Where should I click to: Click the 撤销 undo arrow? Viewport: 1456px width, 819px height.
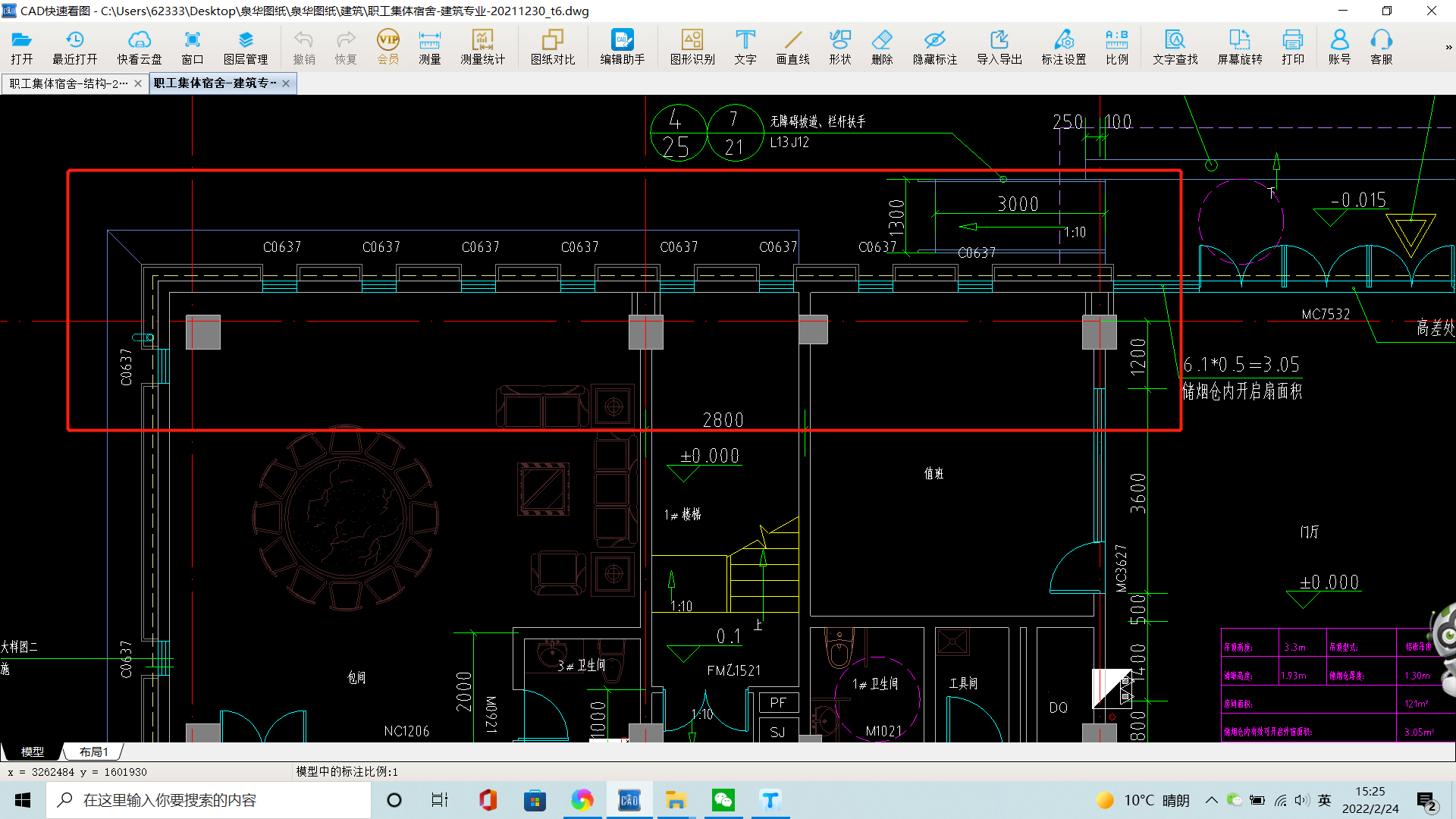(304, 47)
